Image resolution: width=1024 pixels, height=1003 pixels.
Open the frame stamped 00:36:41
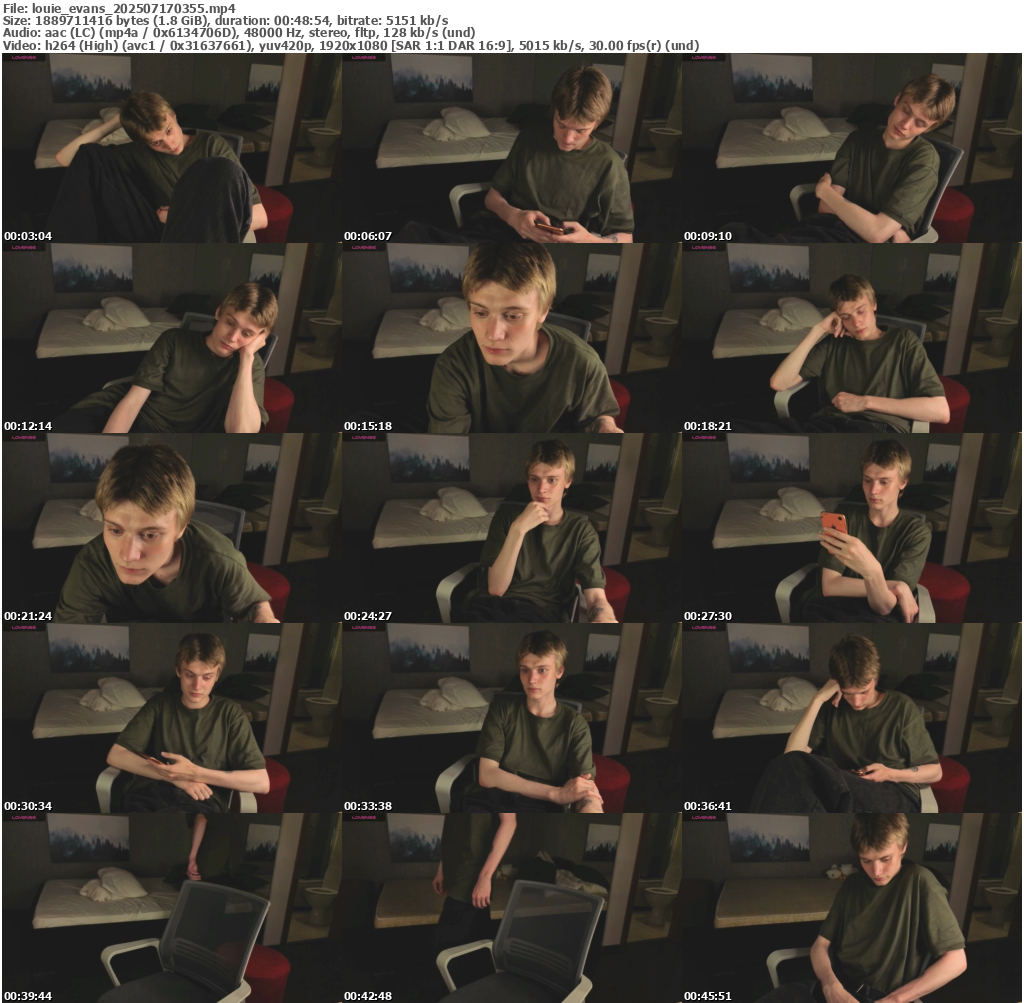click(x=852, y=718)
